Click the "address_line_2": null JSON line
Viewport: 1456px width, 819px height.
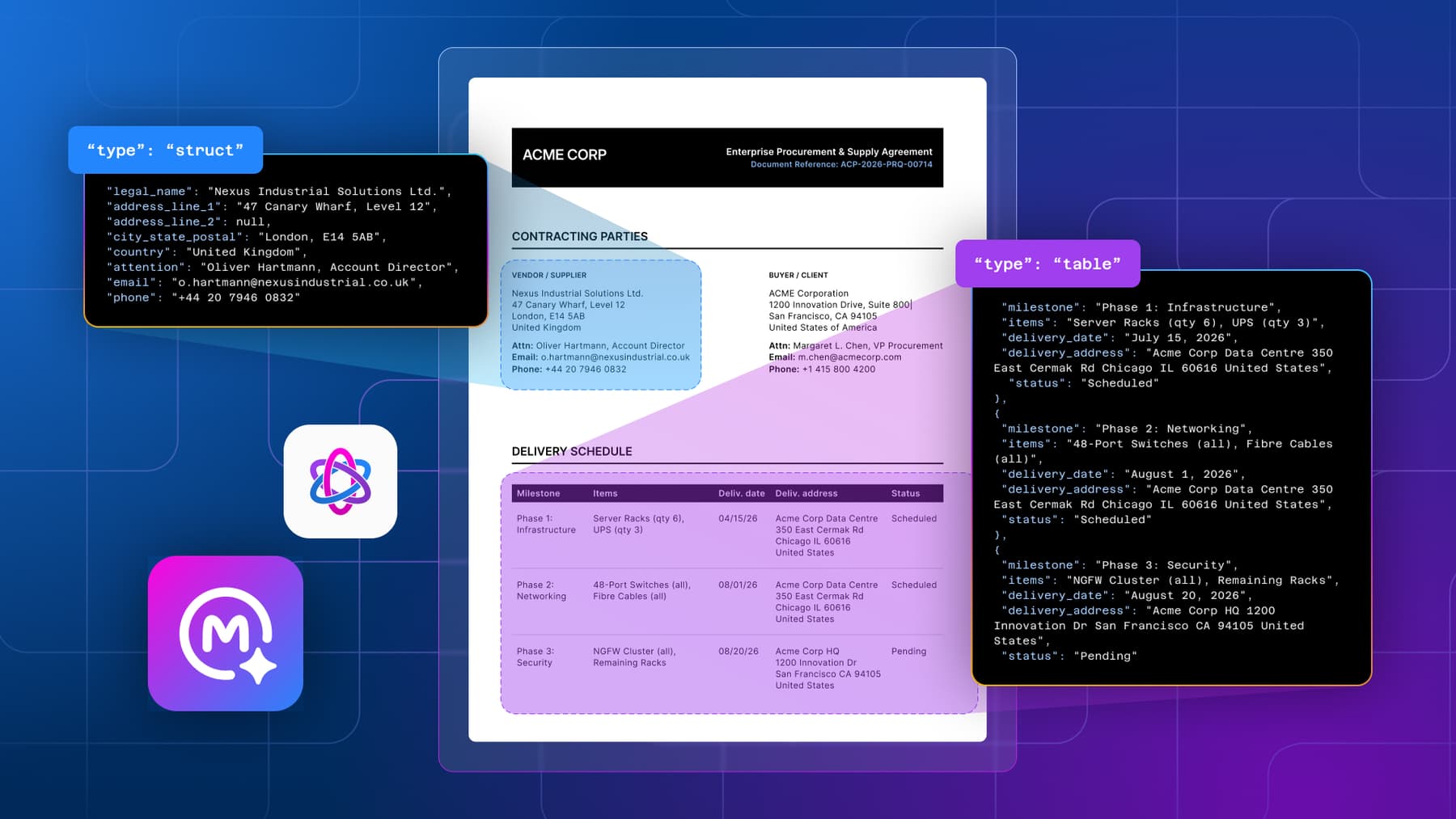point(188,222)
